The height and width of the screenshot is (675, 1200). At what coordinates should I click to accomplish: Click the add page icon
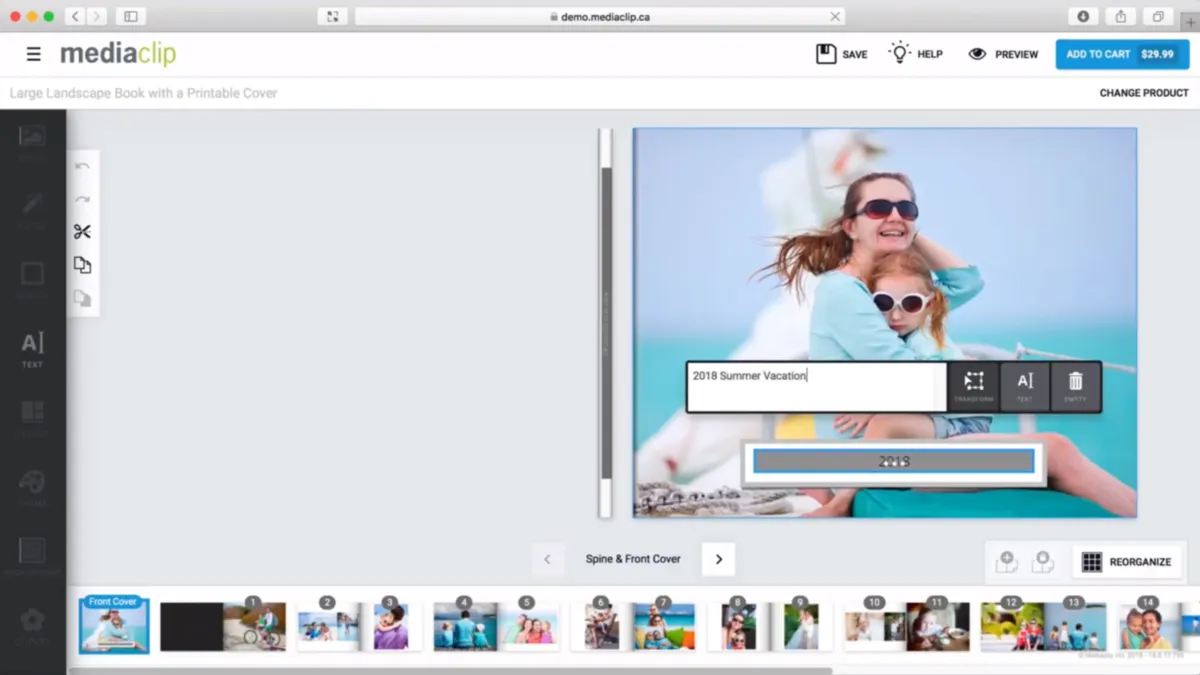click(x=1006, y=561)
